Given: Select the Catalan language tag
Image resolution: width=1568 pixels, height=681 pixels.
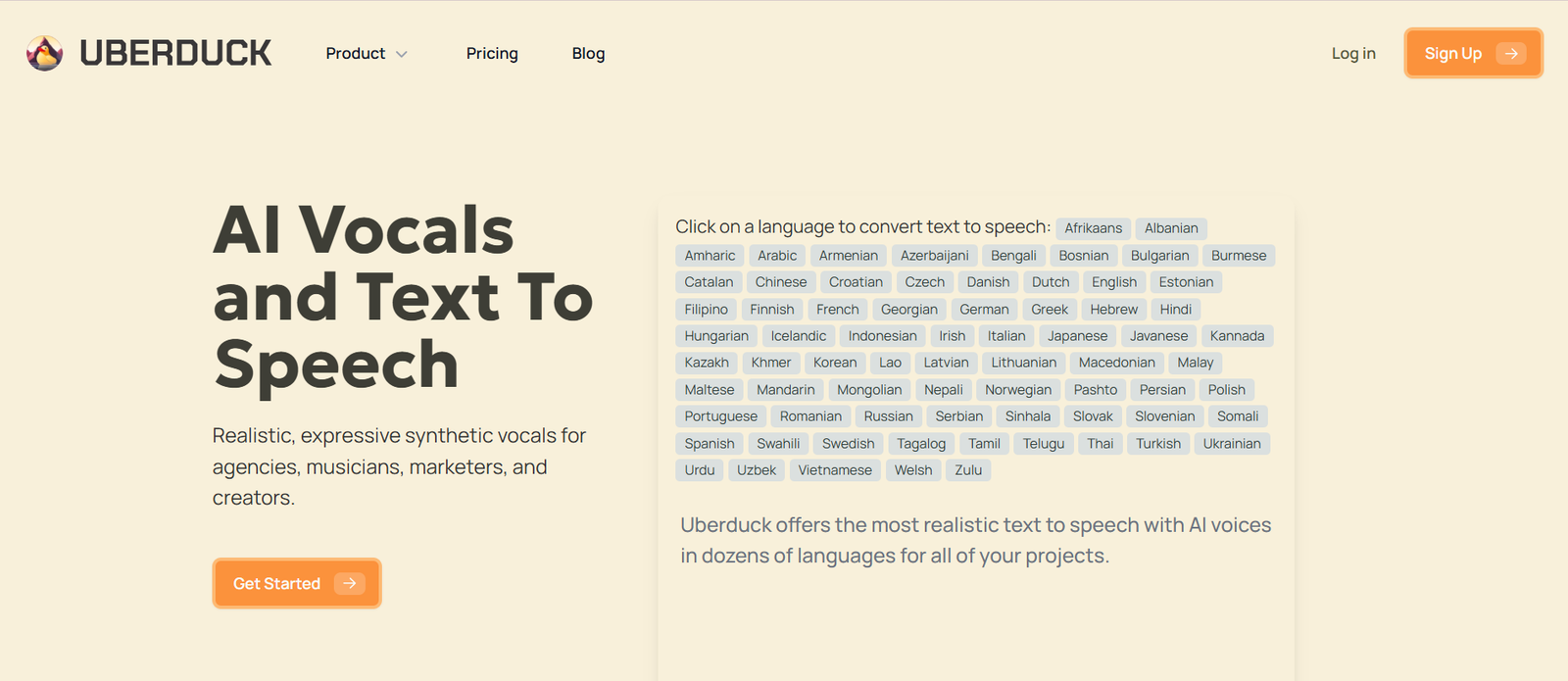Looking at the screenshot, I should click(x=709, y=282).
